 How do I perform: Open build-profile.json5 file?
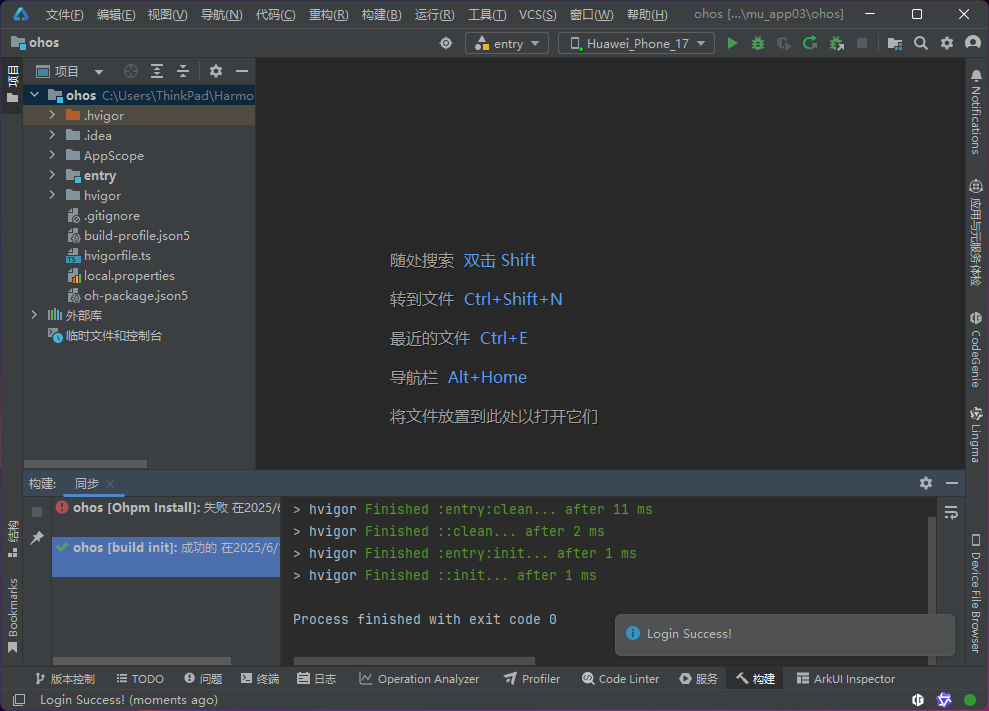(x=137, y=235)
